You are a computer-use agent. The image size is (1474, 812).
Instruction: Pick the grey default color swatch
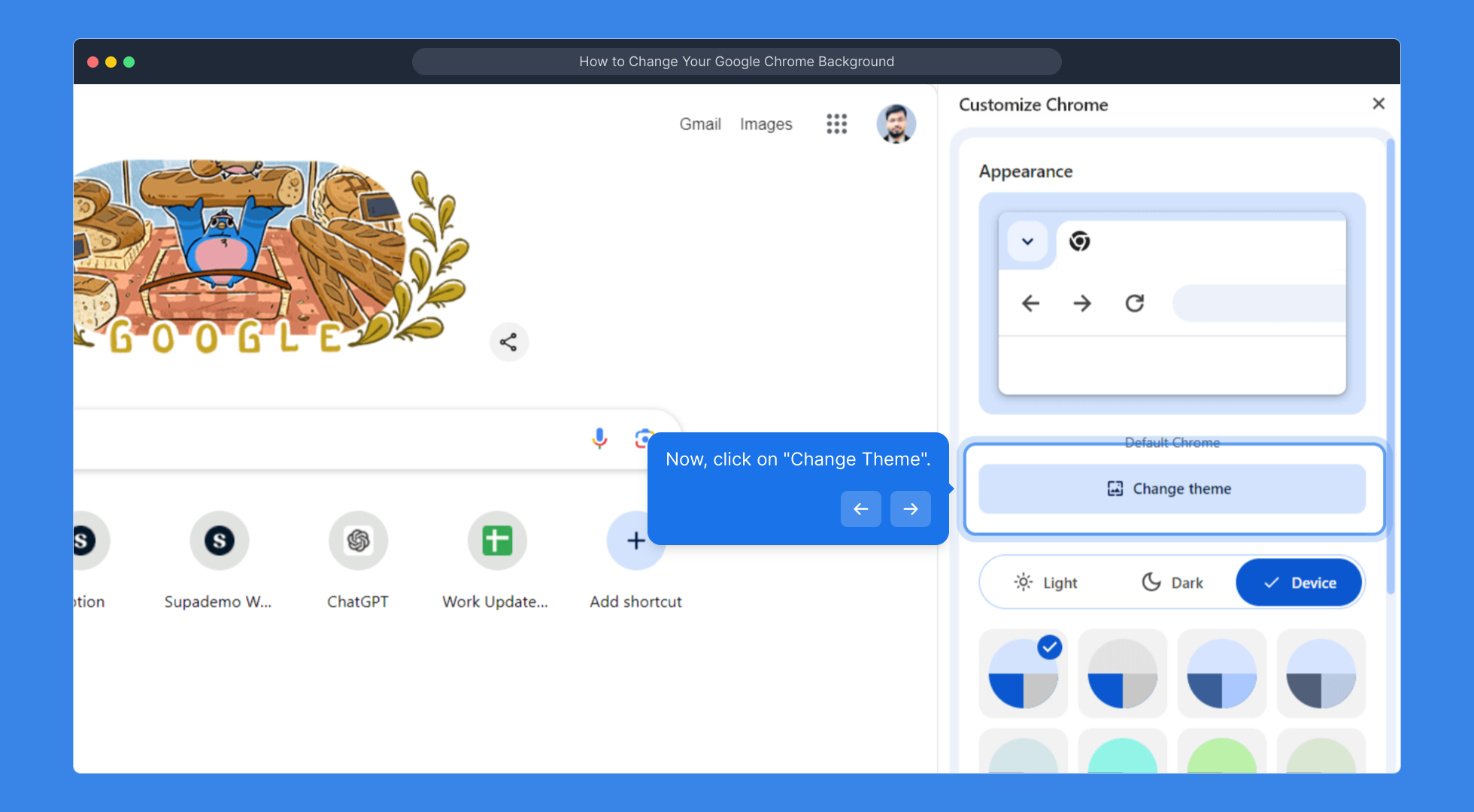1122,674
